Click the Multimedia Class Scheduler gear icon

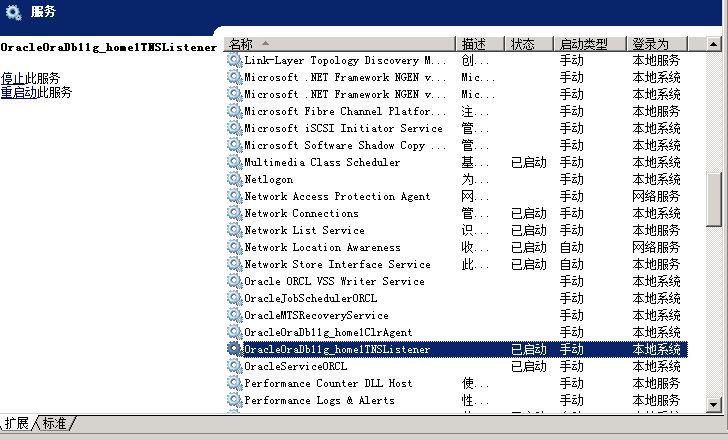click(x=235, y=162)
